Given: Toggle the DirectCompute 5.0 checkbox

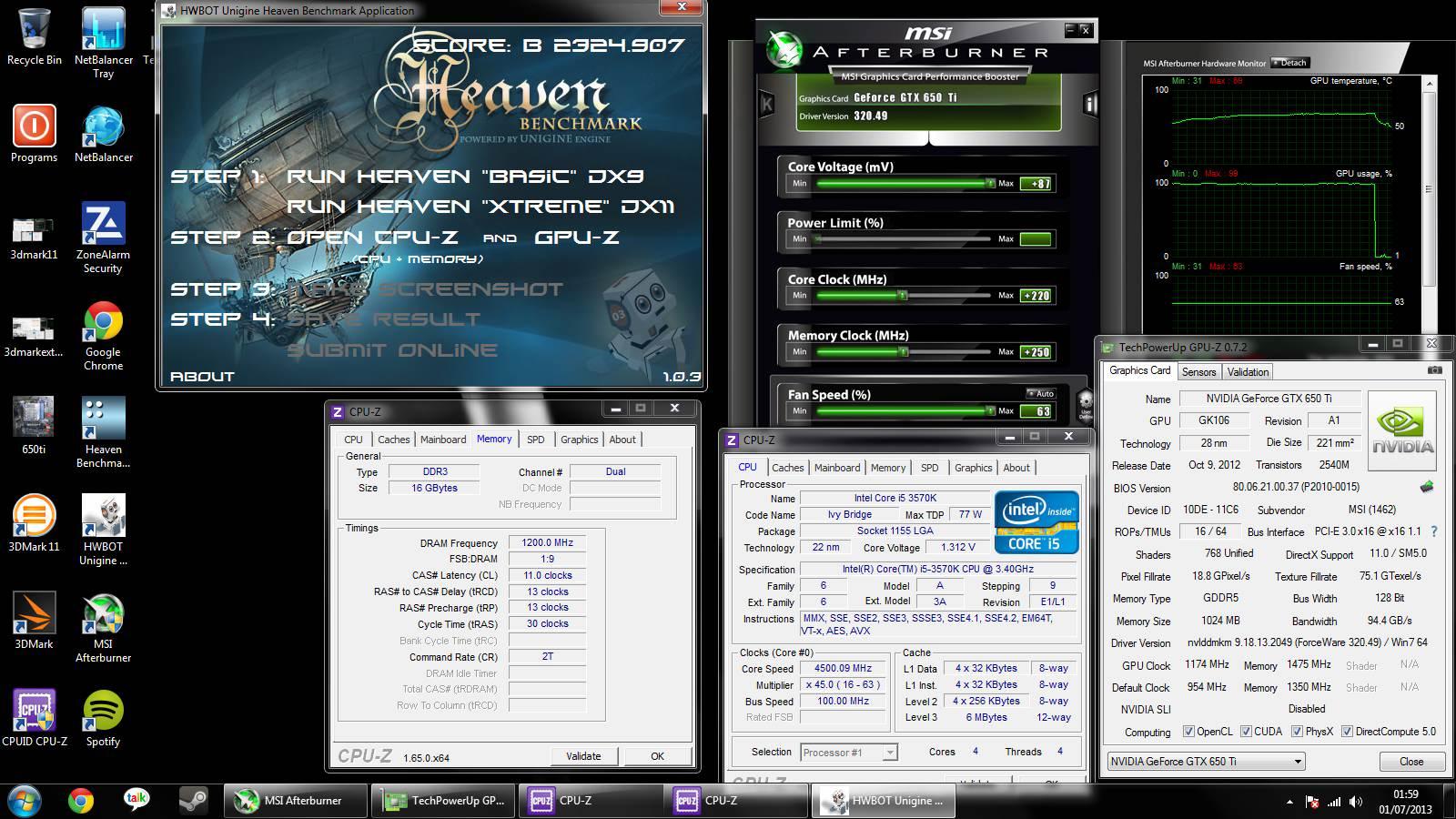Looking at the screenshot, I should pyautogui.click(x=1347, y=732).
